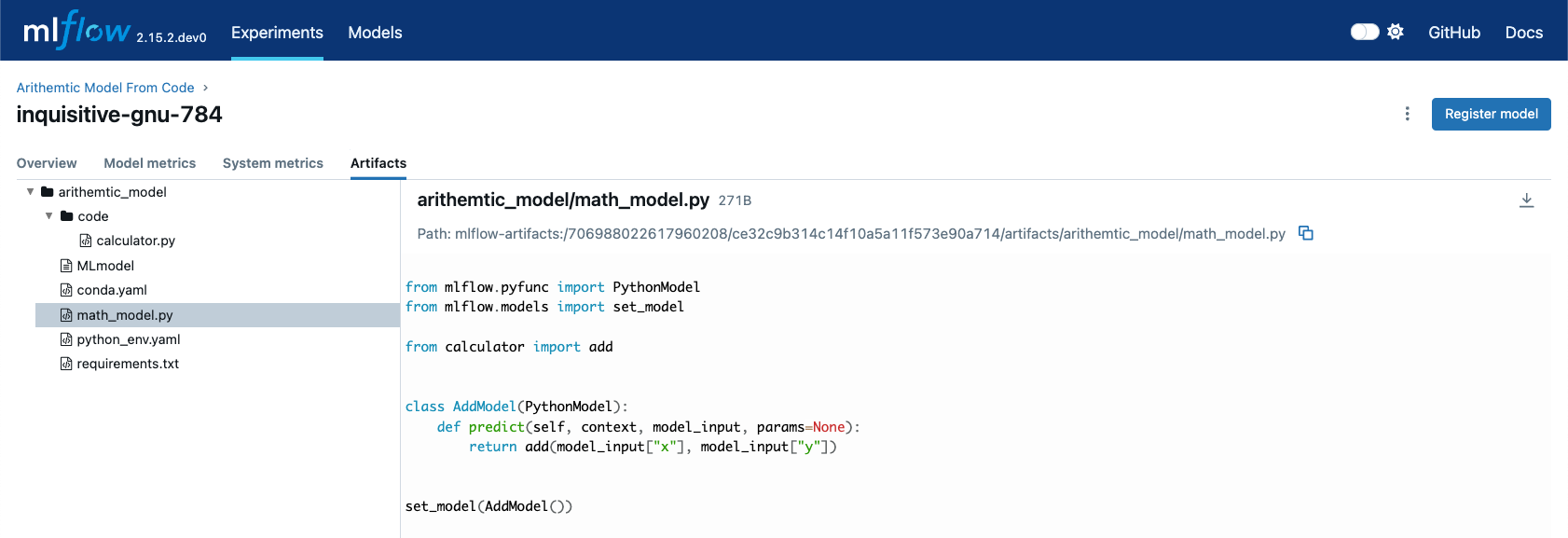
Task: Open the Arithemtic Model From Code breadcrumb
Action: (x=105, y=88)
